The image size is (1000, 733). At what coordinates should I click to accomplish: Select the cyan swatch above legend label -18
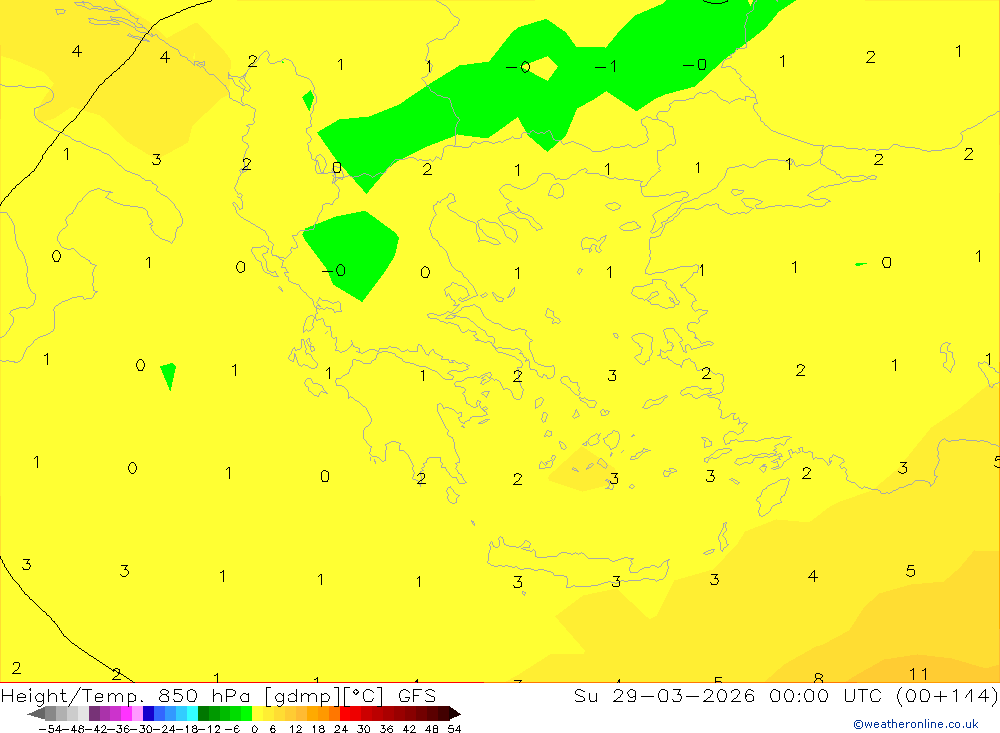point(192,714)
